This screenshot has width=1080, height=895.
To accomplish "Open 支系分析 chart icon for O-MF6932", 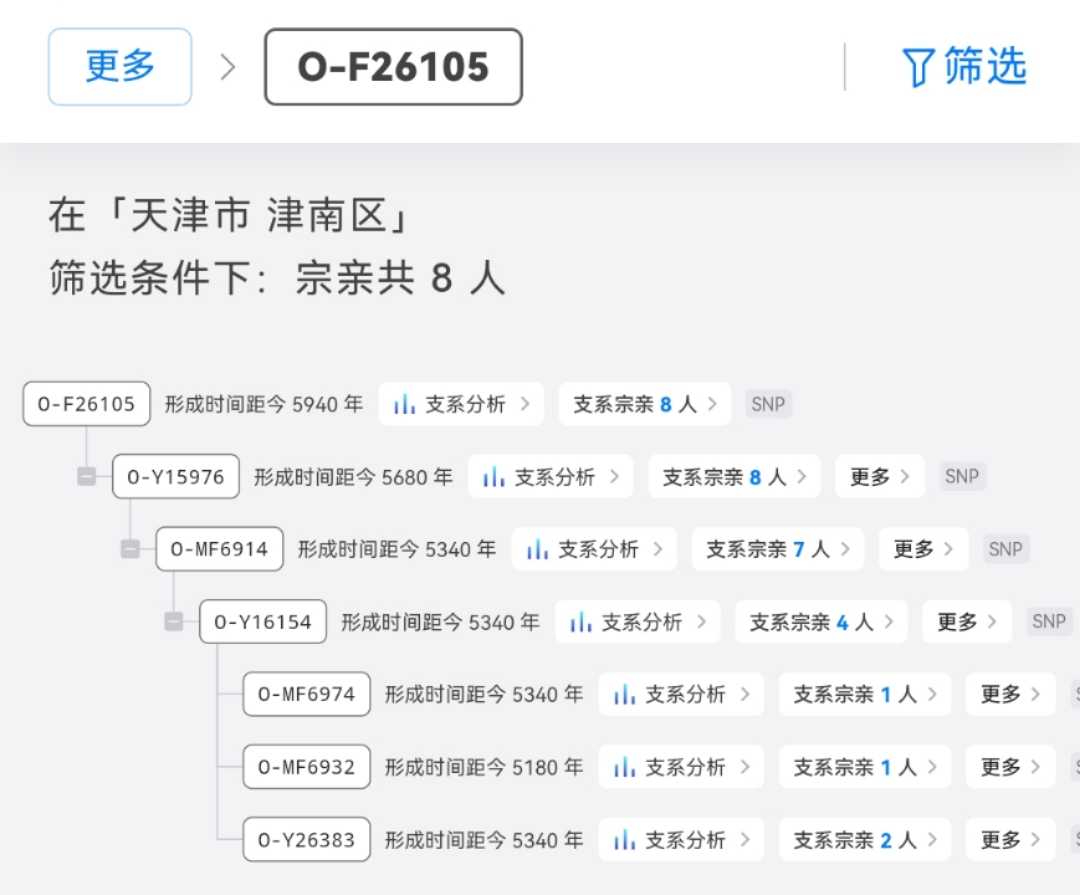I will (x=624, y=767).
